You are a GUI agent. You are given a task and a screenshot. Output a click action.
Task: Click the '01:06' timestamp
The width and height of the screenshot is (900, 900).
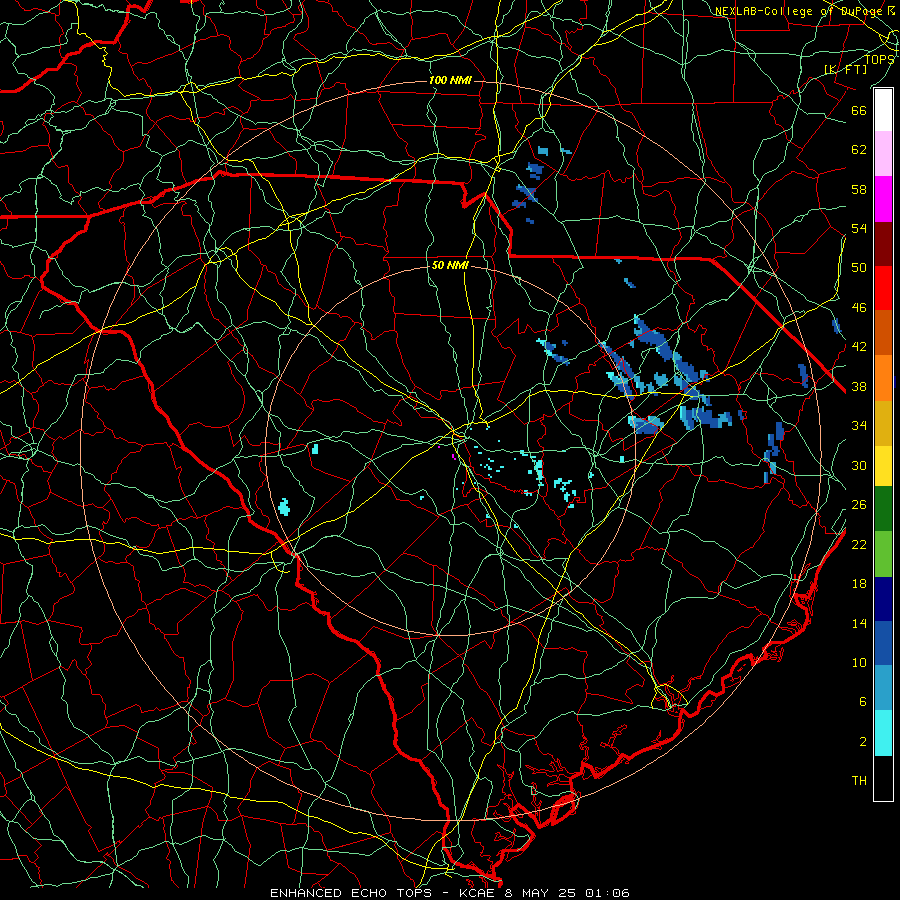(607, 893)
